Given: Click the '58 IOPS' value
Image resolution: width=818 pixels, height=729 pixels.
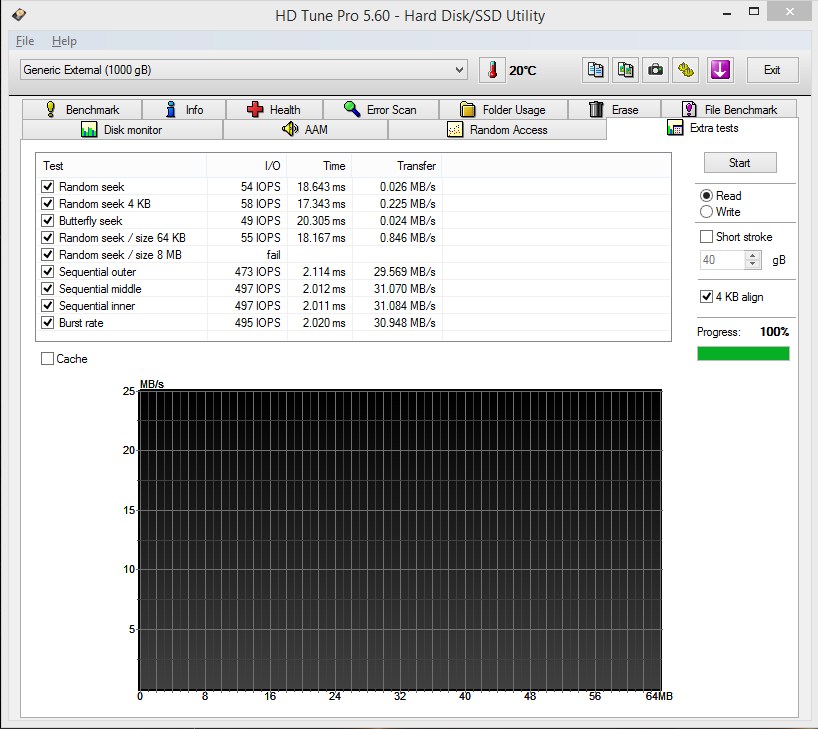Looking at the screenshot, I should pyautogui.click(x=261, y=204).
